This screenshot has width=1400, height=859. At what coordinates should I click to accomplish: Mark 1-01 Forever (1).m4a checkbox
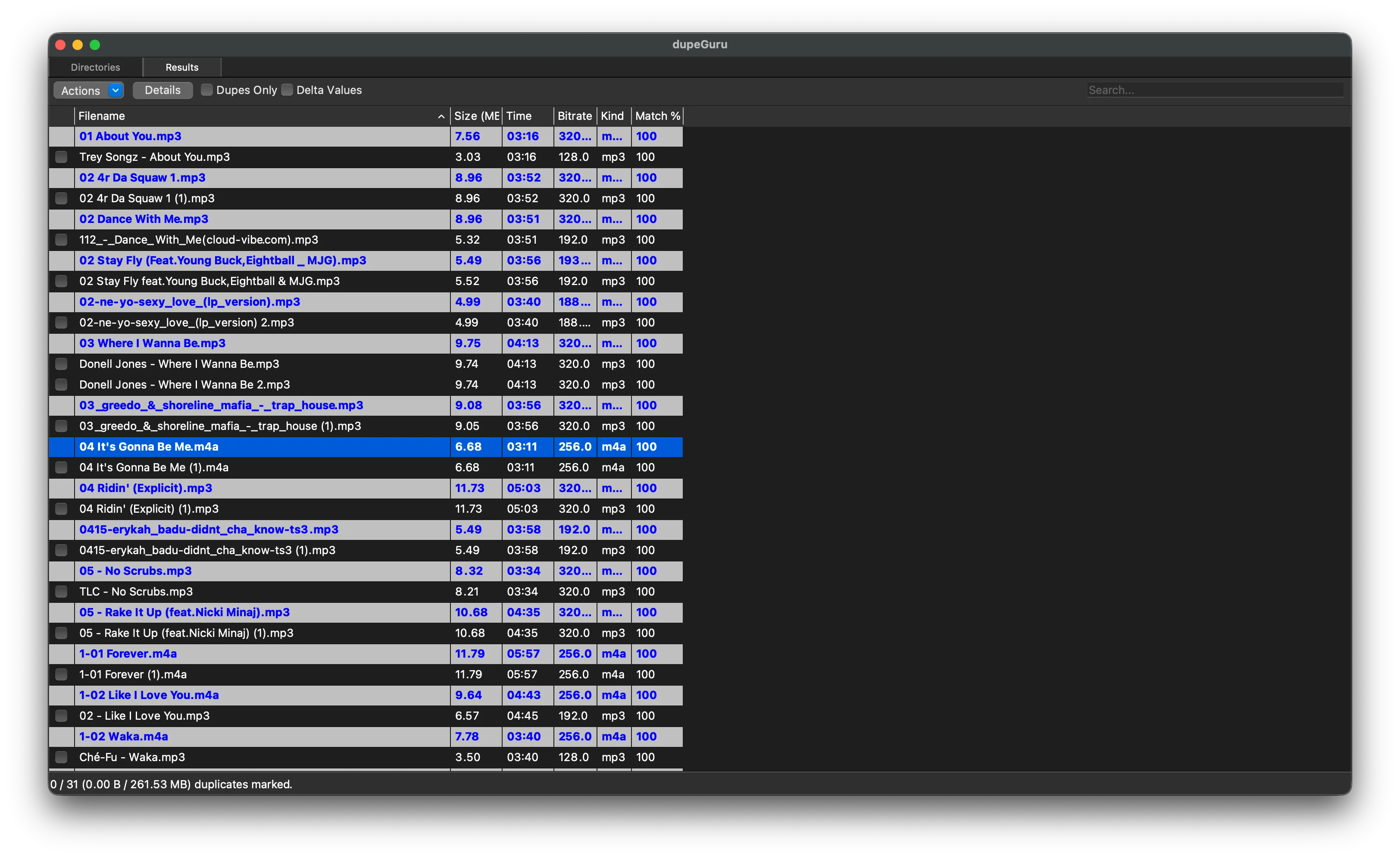point(61,674)
